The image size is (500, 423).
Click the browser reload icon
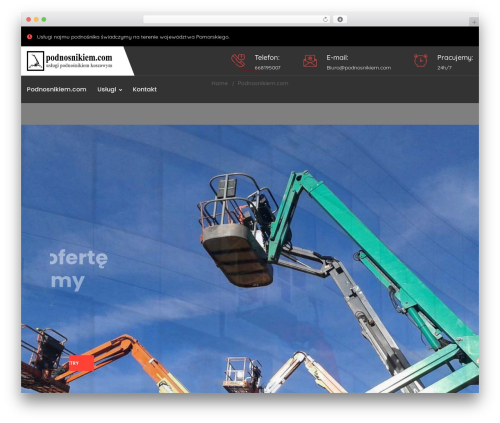325,19
